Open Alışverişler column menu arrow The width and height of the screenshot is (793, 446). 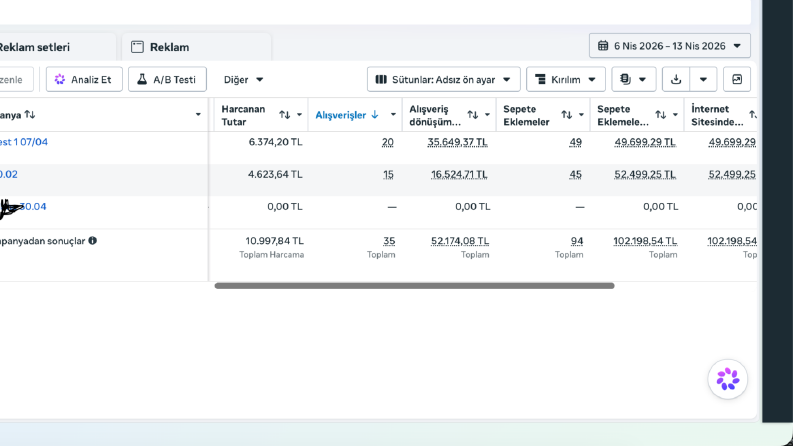tap(393, 115)
